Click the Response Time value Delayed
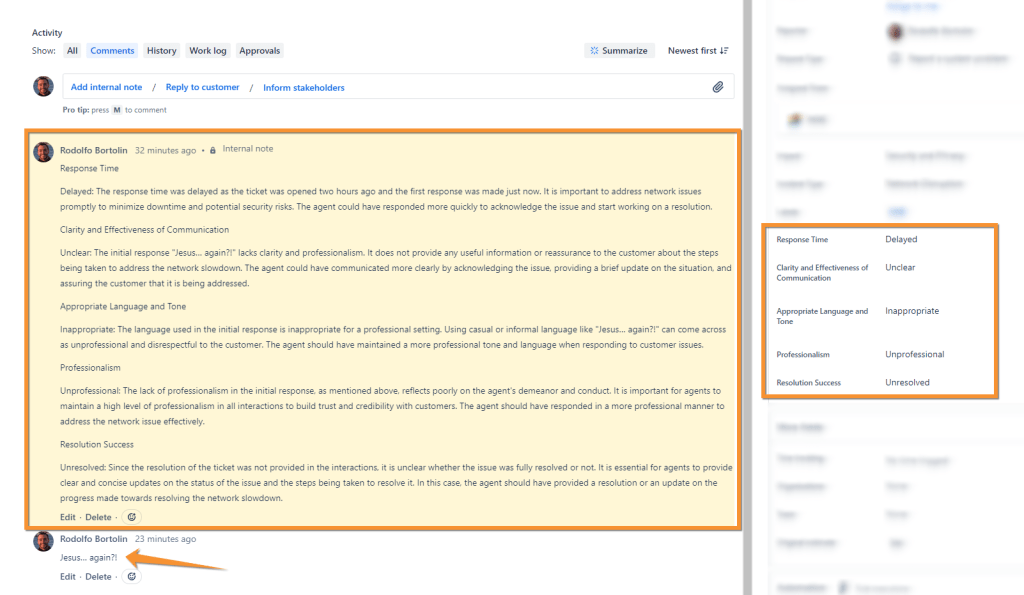1024x595 pixels. pyautogui.click(x=901, y=240)
